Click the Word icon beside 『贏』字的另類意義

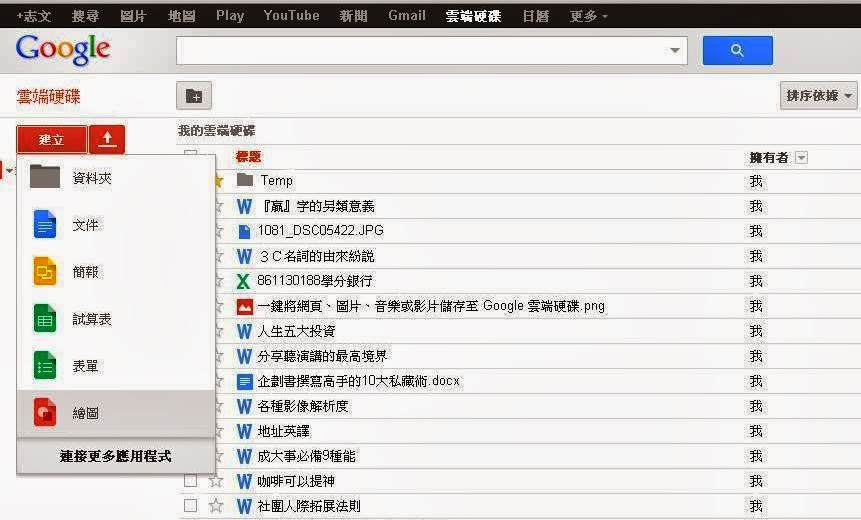(x=244, y=206)
